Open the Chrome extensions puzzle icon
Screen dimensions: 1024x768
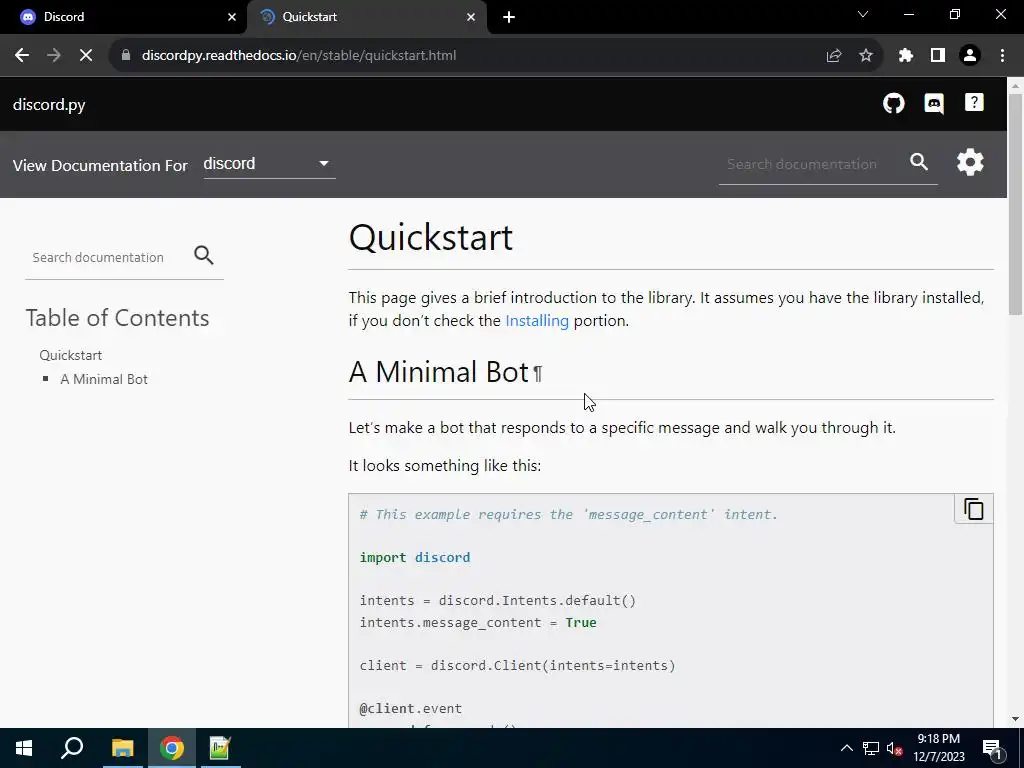(905, 56)
